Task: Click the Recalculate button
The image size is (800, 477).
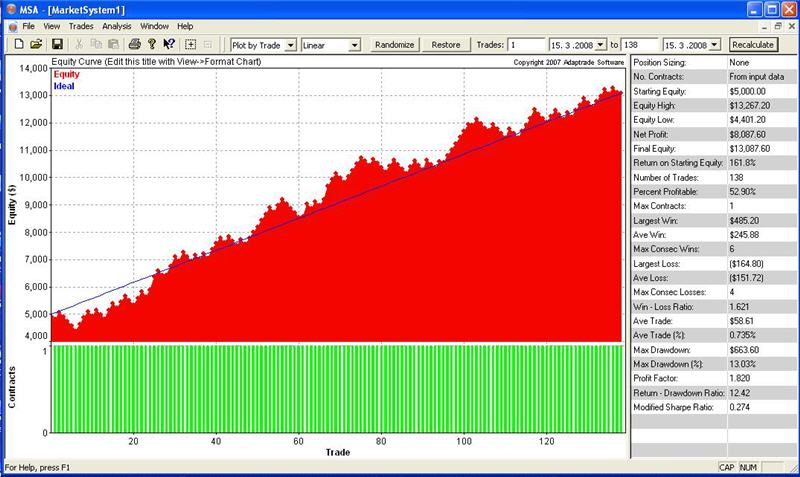Action: [x=753, y=45]
